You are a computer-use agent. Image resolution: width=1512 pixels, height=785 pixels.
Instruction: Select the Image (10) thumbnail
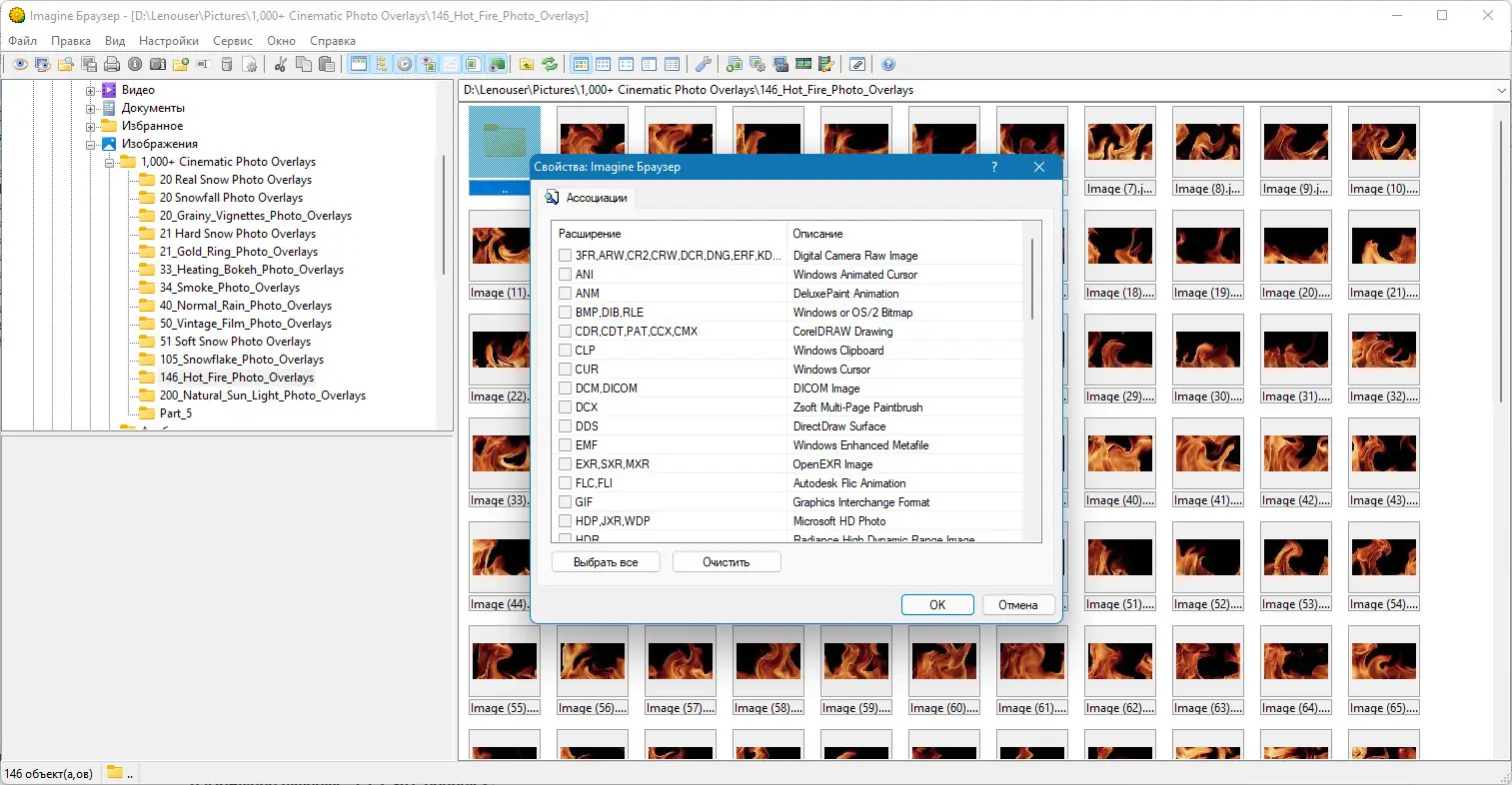point(1384,152)
